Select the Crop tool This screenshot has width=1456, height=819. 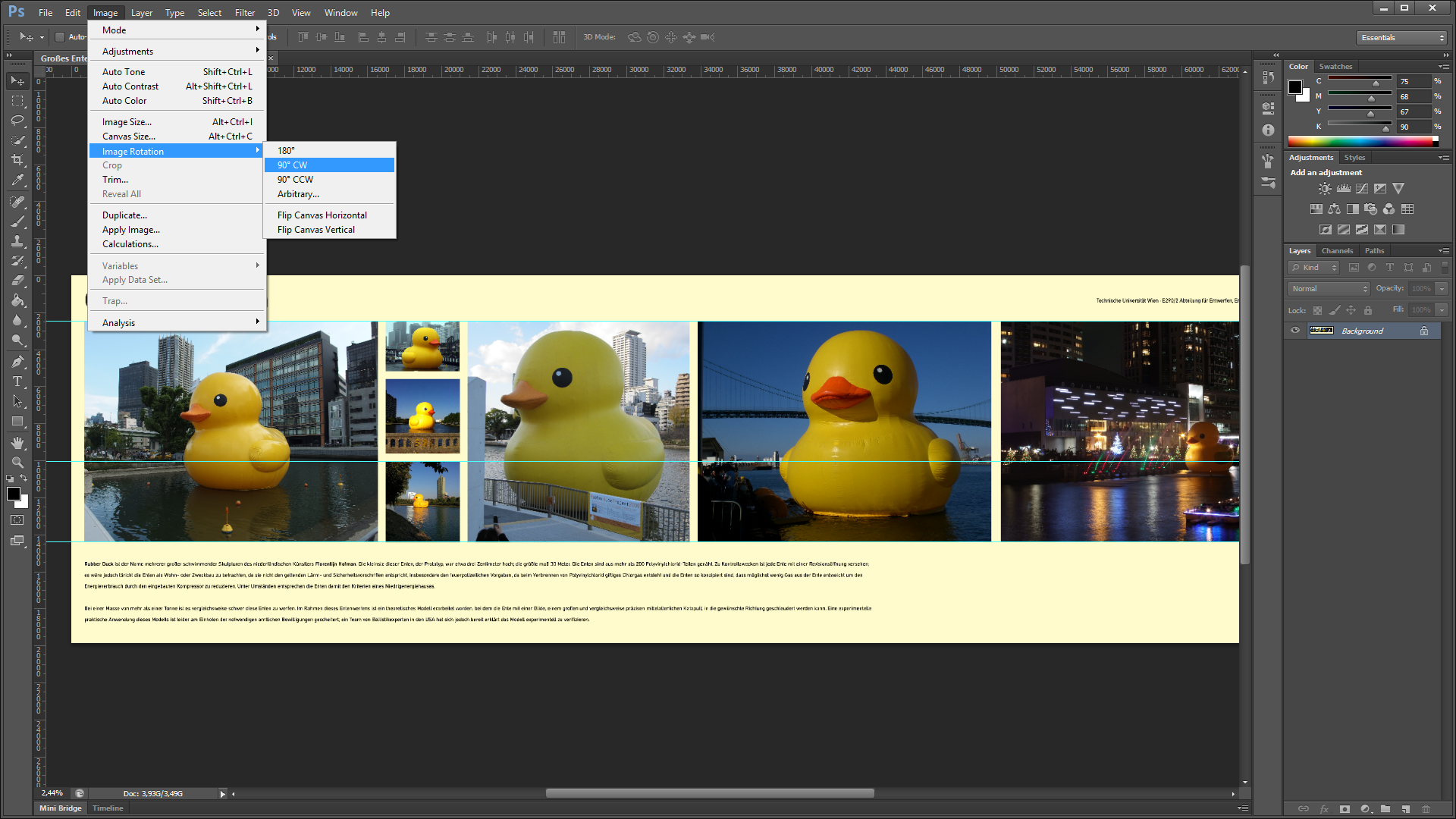(17, 160)
